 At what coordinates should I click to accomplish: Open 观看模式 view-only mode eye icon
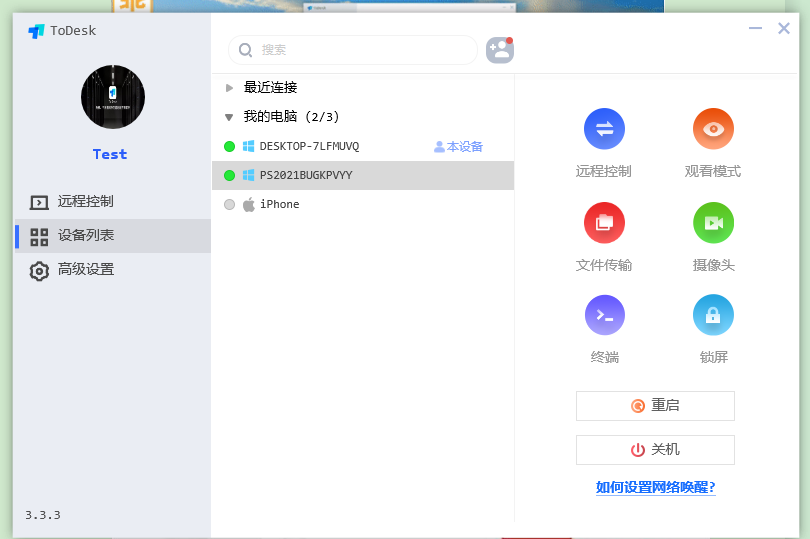[x=713, y=129]
